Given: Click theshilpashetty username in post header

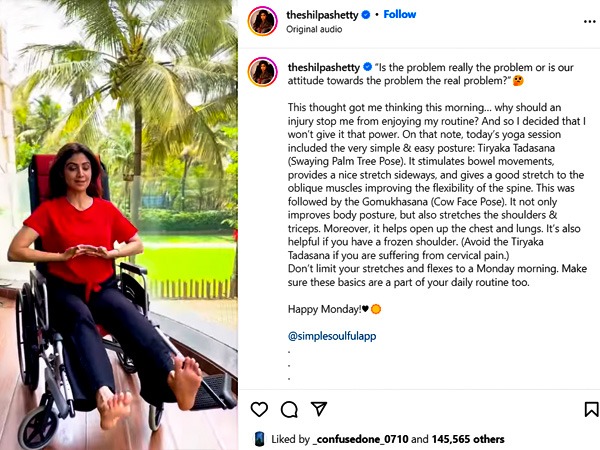Looking at the screenshot, I should [322, 15].
